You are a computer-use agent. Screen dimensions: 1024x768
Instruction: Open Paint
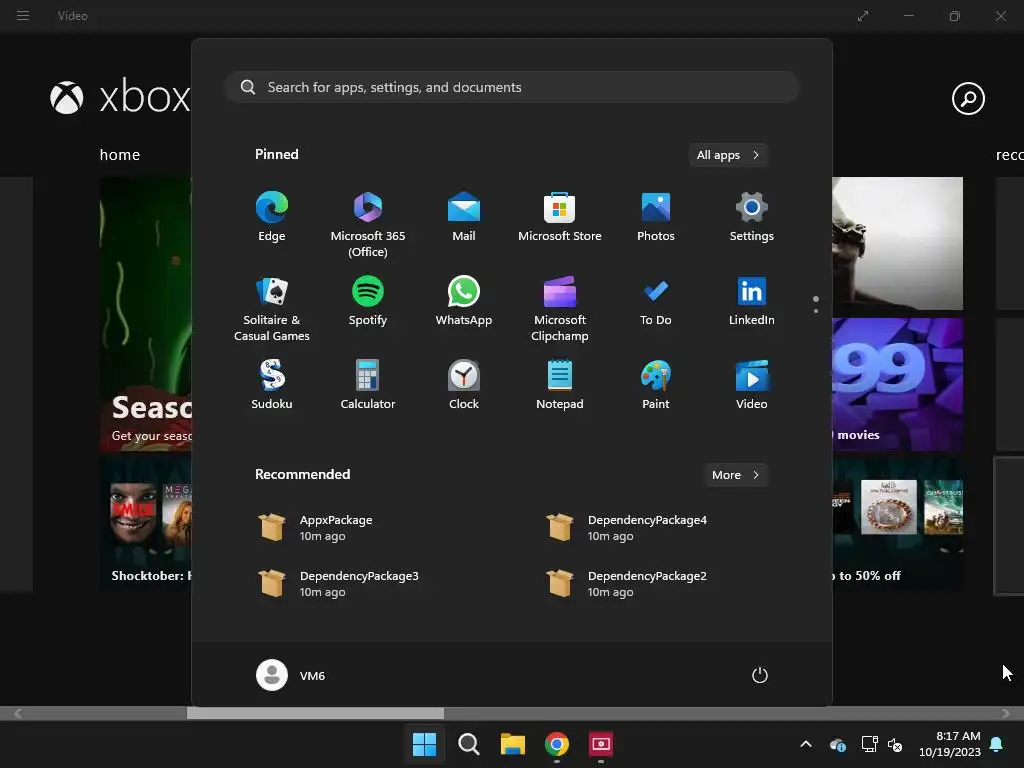656,385
